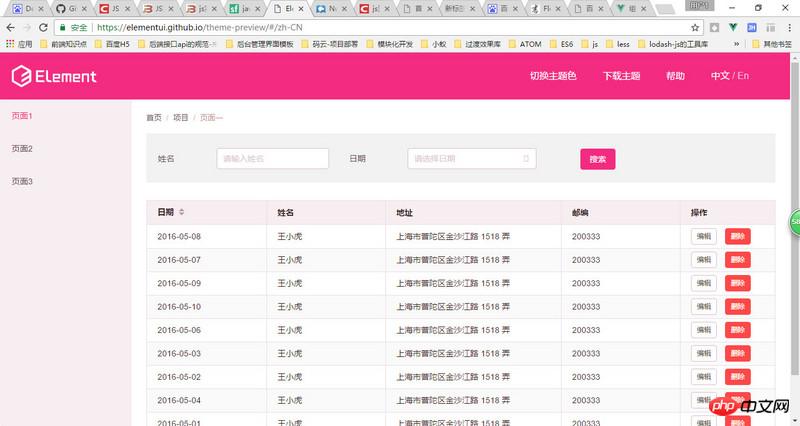Click the Element logo in header
The image size is (800, 426).
click(x=54, y=77)
